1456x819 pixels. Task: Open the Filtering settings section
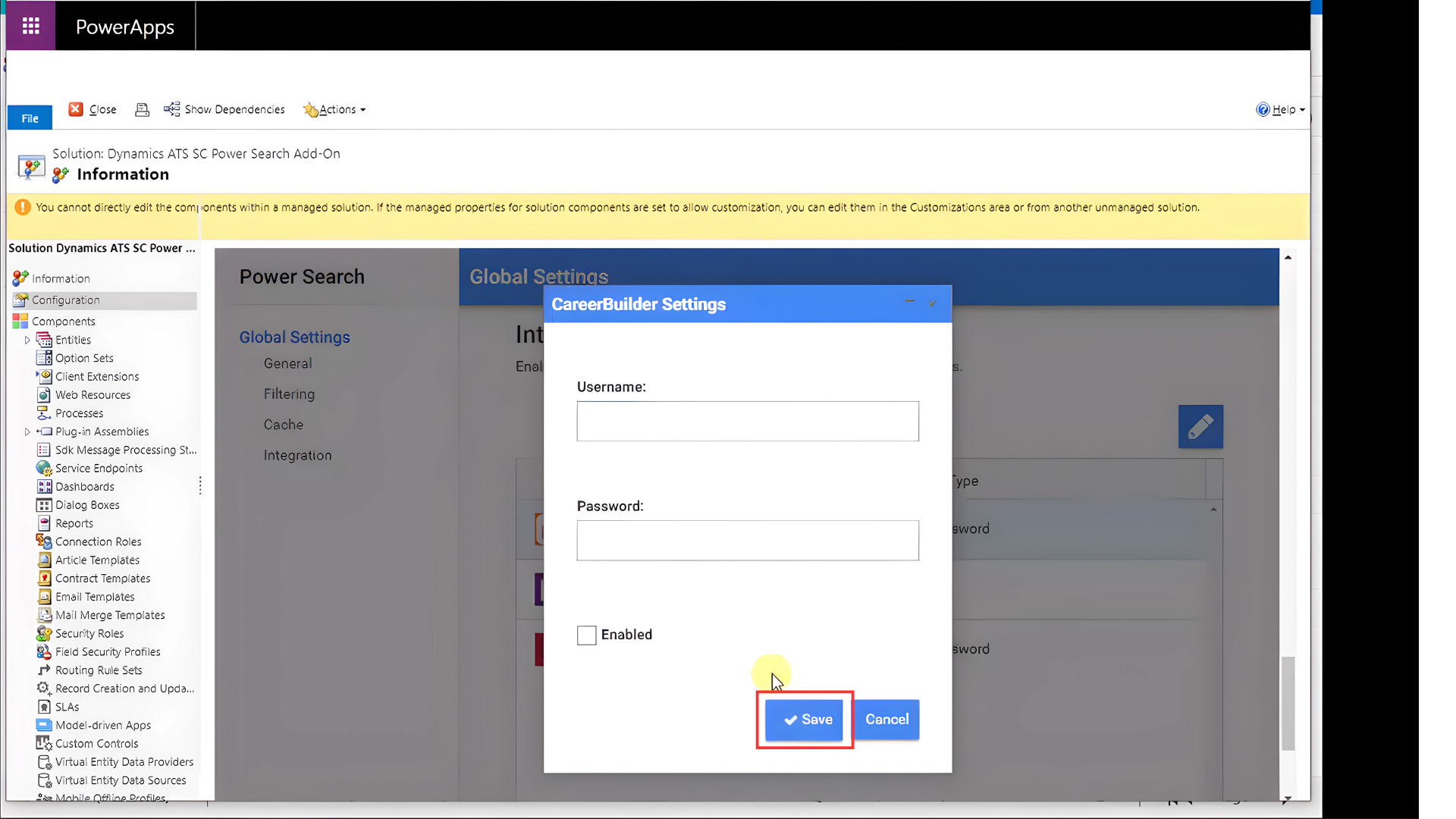pyautogui.click(x=289, y=394)
